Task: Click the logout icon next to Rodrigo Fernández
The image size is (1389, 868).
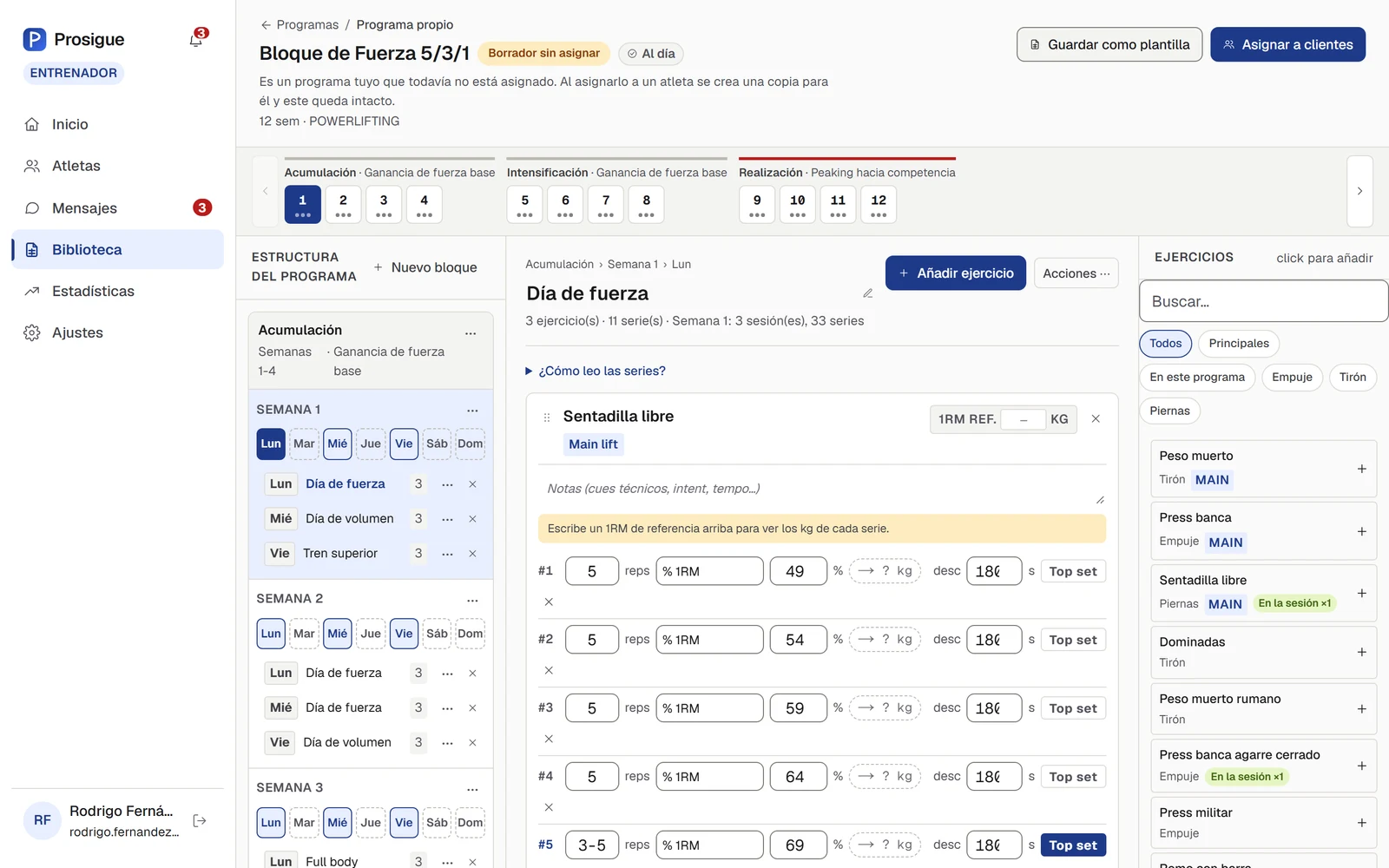Action: [x=200, y=820]
